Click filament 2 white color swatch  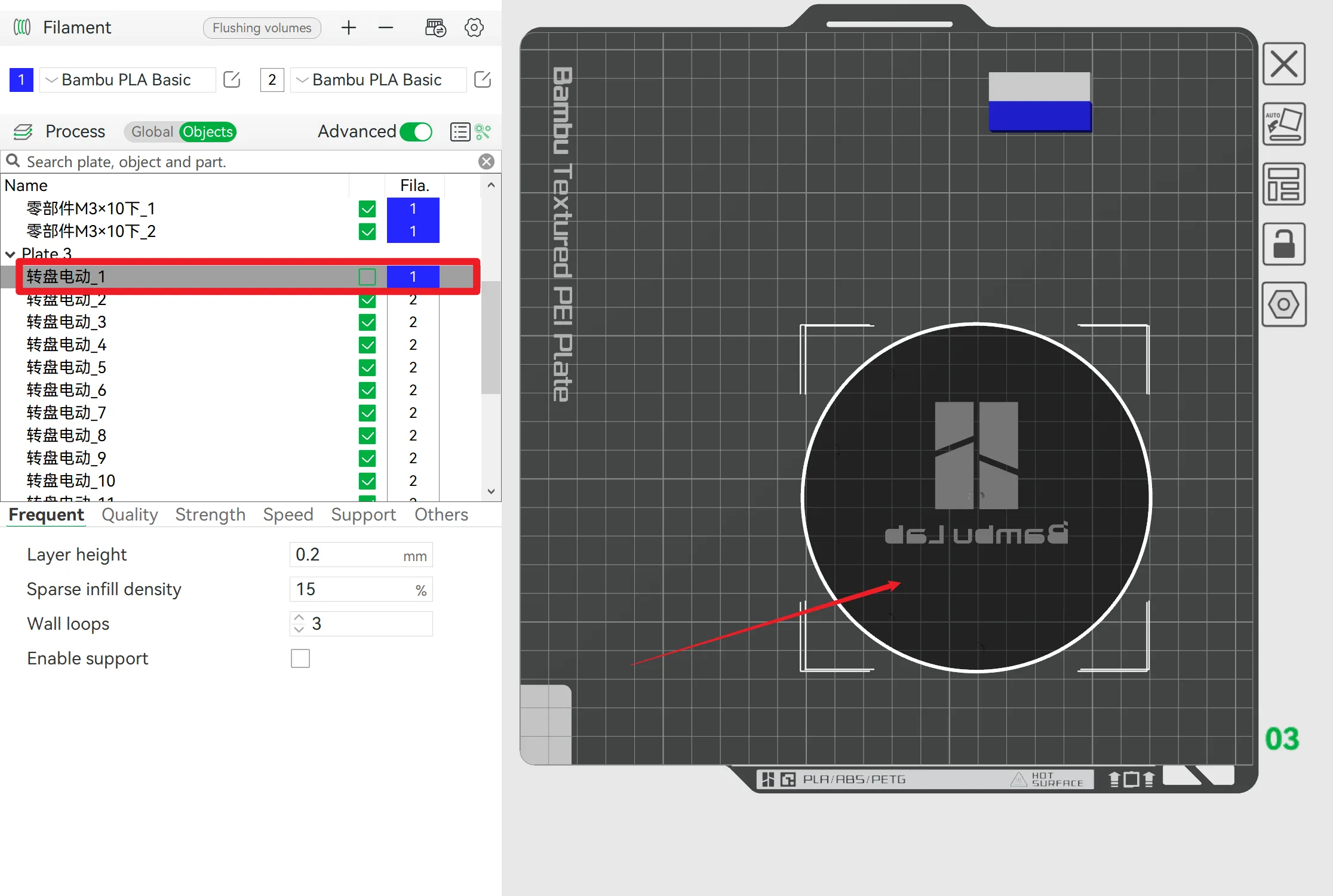coord(272,79)
